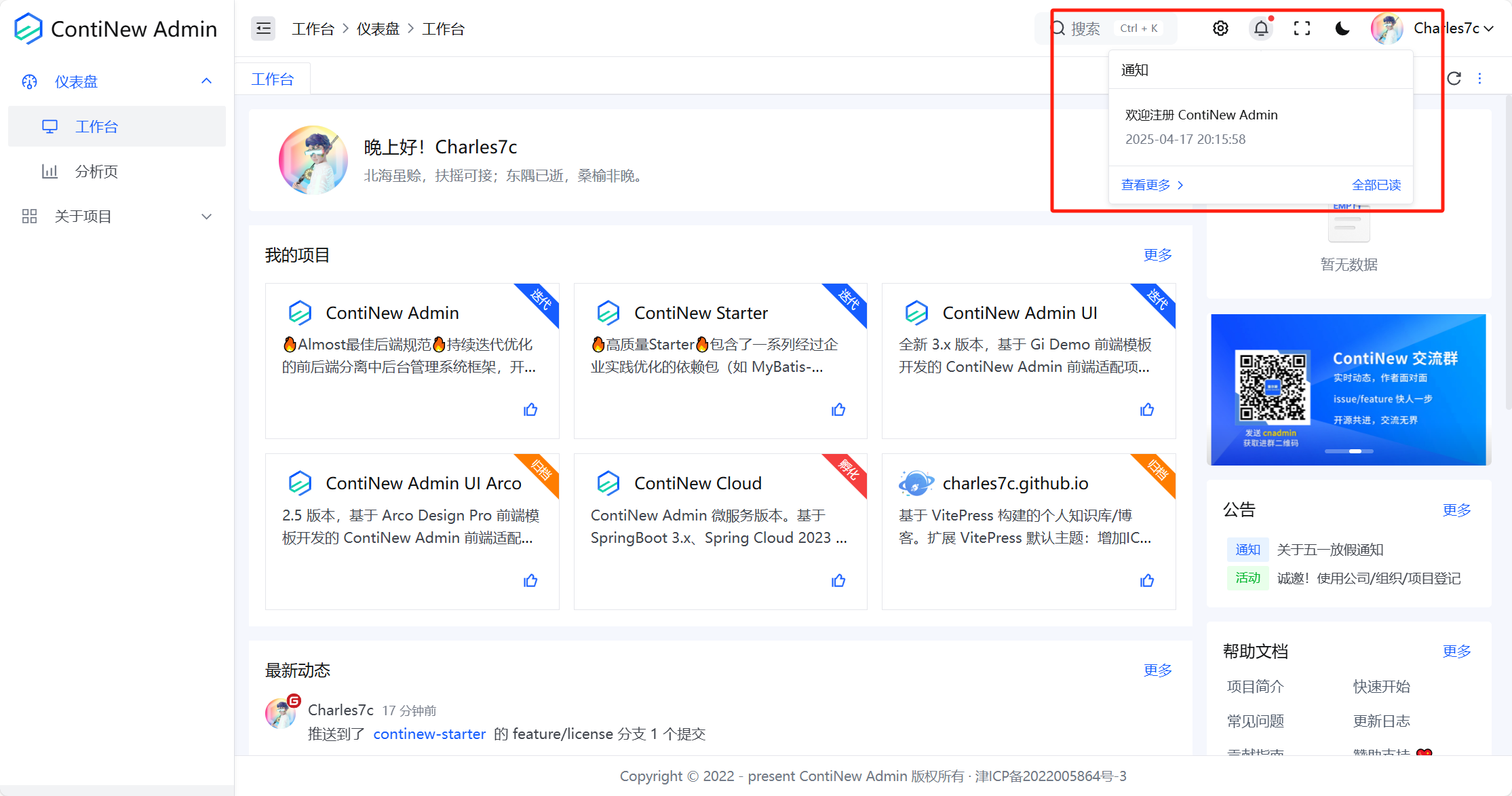This screenshot has width=1512, height=796.
Task: Click 更多 link in 公告 section
Action: click(1457, 510)
